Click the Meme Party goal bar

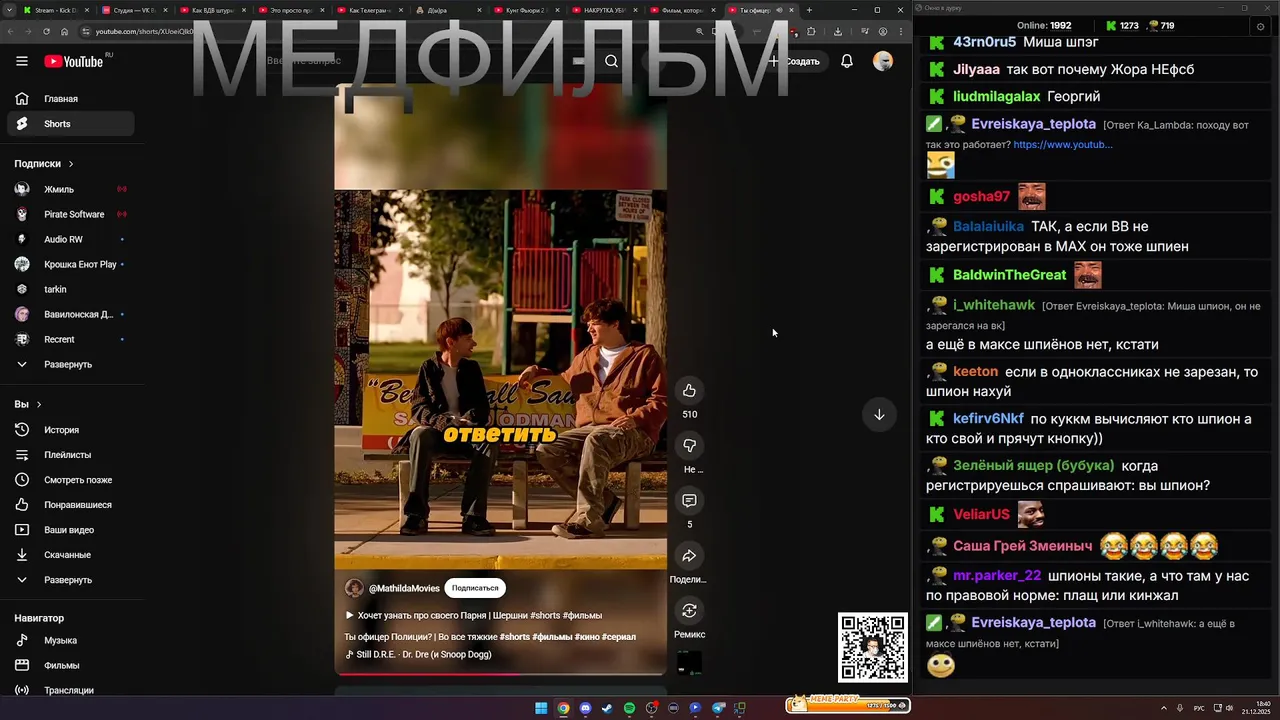846,704
